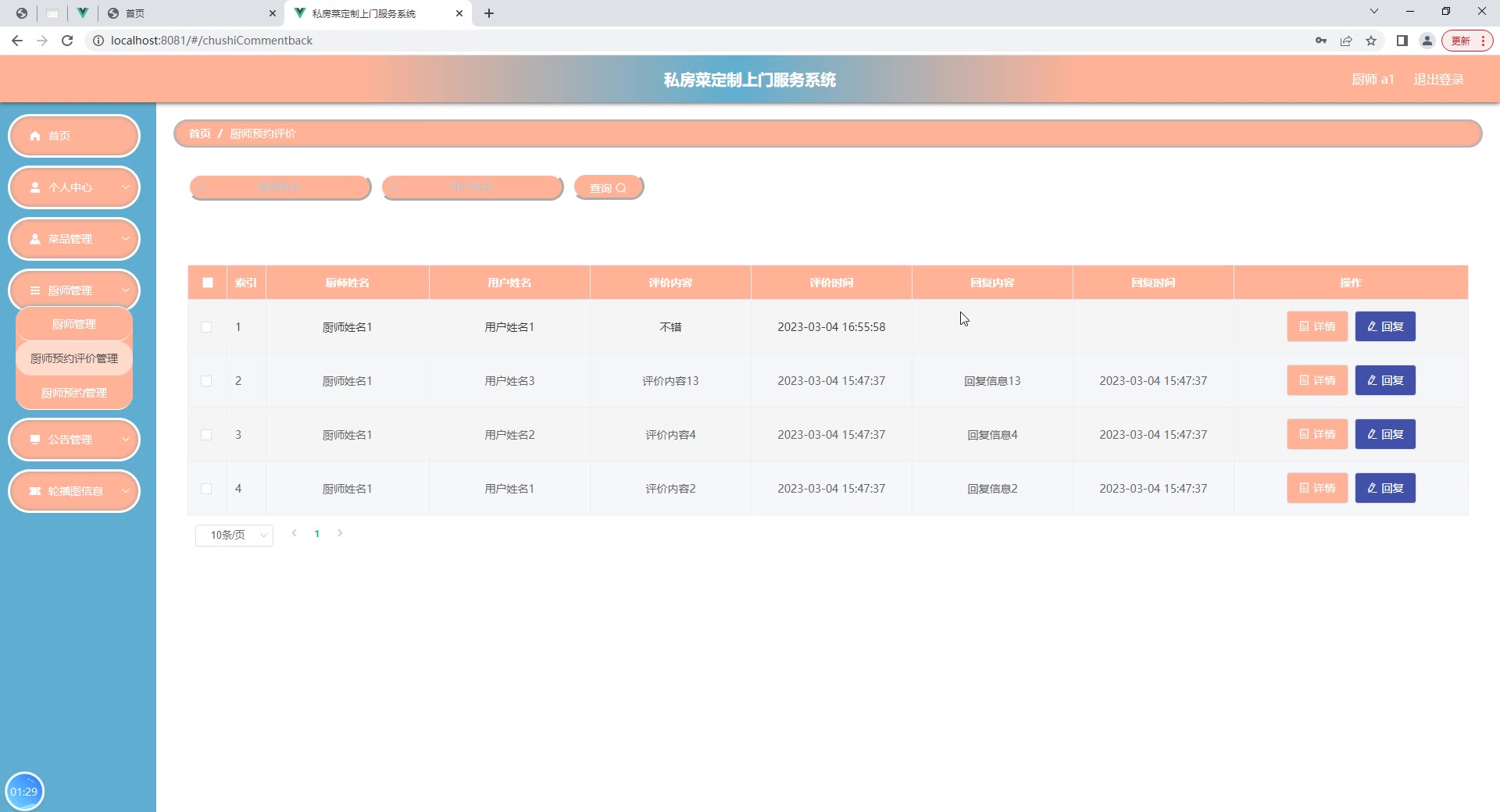Bookmark this page with the star icon
Image resolution: width=1500 pixels, height=812 pixels.
(1371, 41)
